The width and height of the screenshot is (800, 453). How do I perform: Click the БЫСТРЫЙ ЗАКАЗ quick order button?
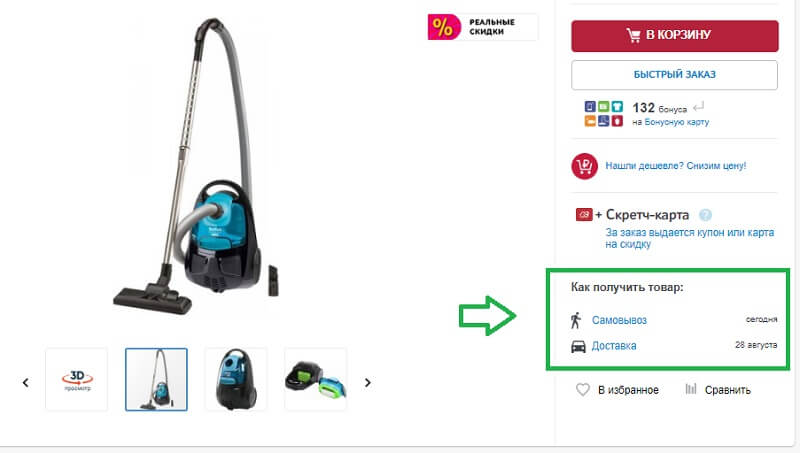click(674, 74)
